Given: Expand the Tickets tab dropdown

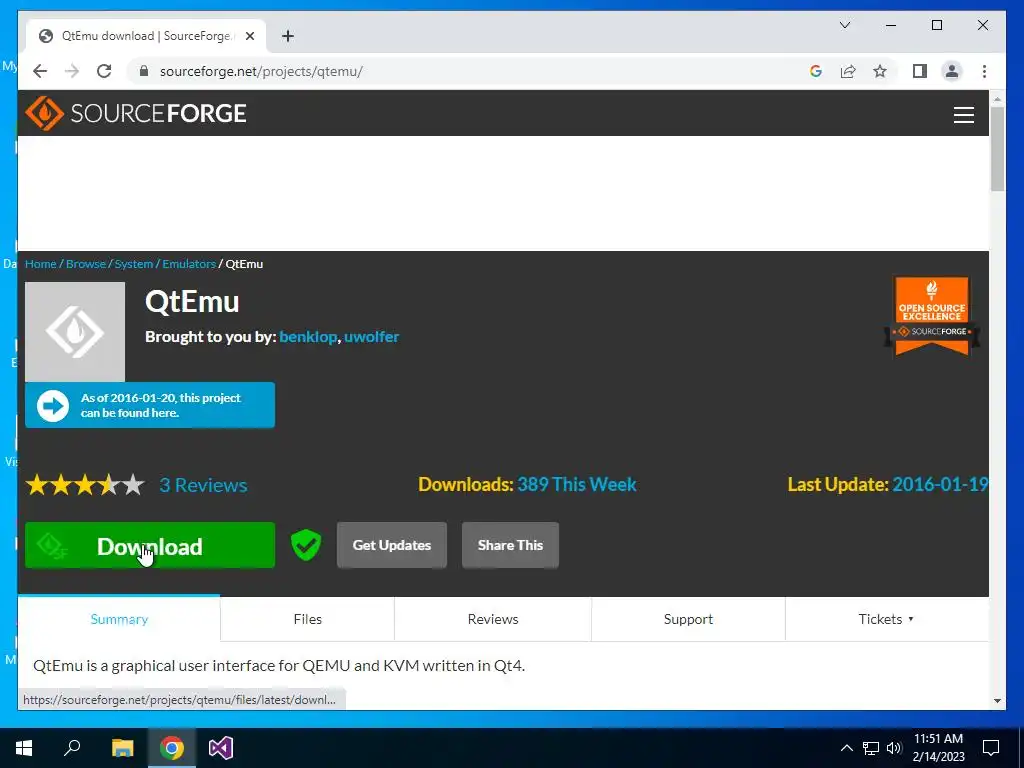Looking at the screenshot, I should point(886,619).
